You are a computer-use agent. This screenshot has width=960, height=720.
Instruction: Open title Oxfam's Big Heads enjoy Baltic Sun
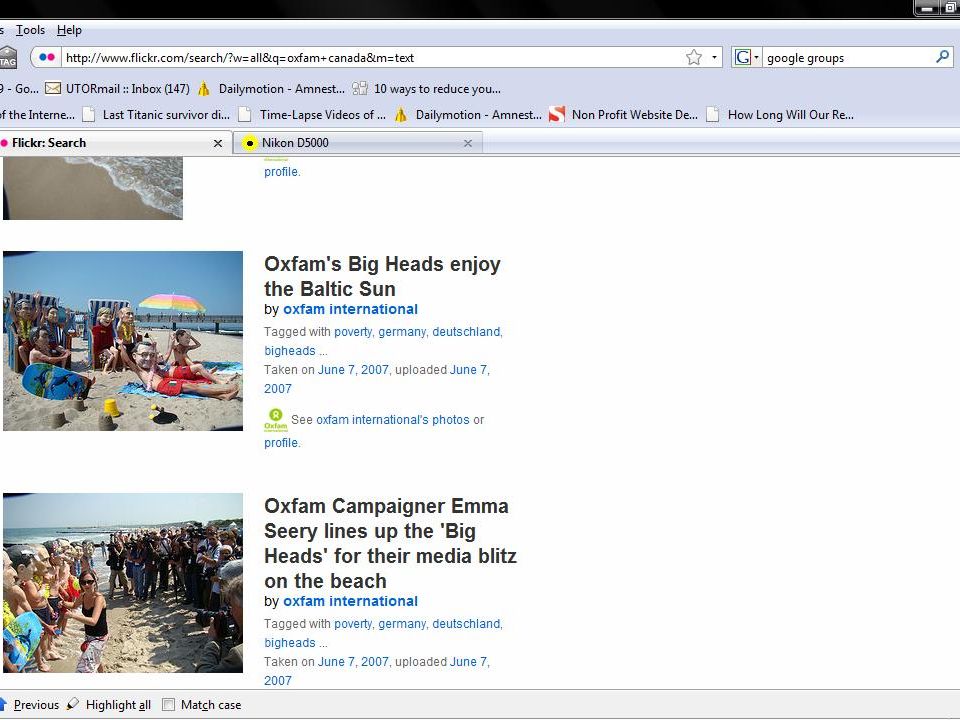point(382,276)
